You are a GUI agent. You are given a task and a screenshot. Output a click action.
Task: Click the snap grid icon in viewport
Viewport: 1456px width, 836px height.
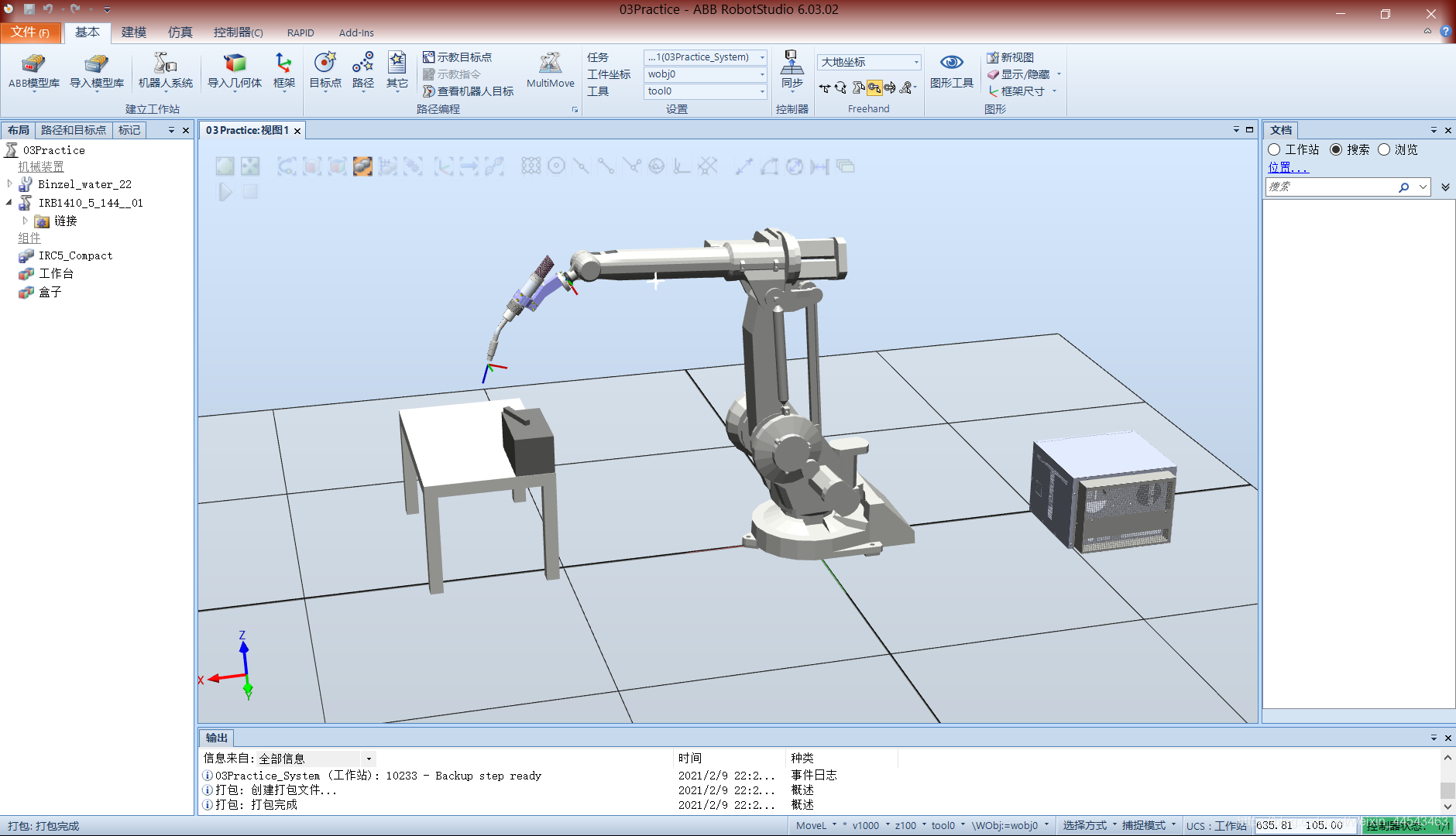[x=531, y=166]
